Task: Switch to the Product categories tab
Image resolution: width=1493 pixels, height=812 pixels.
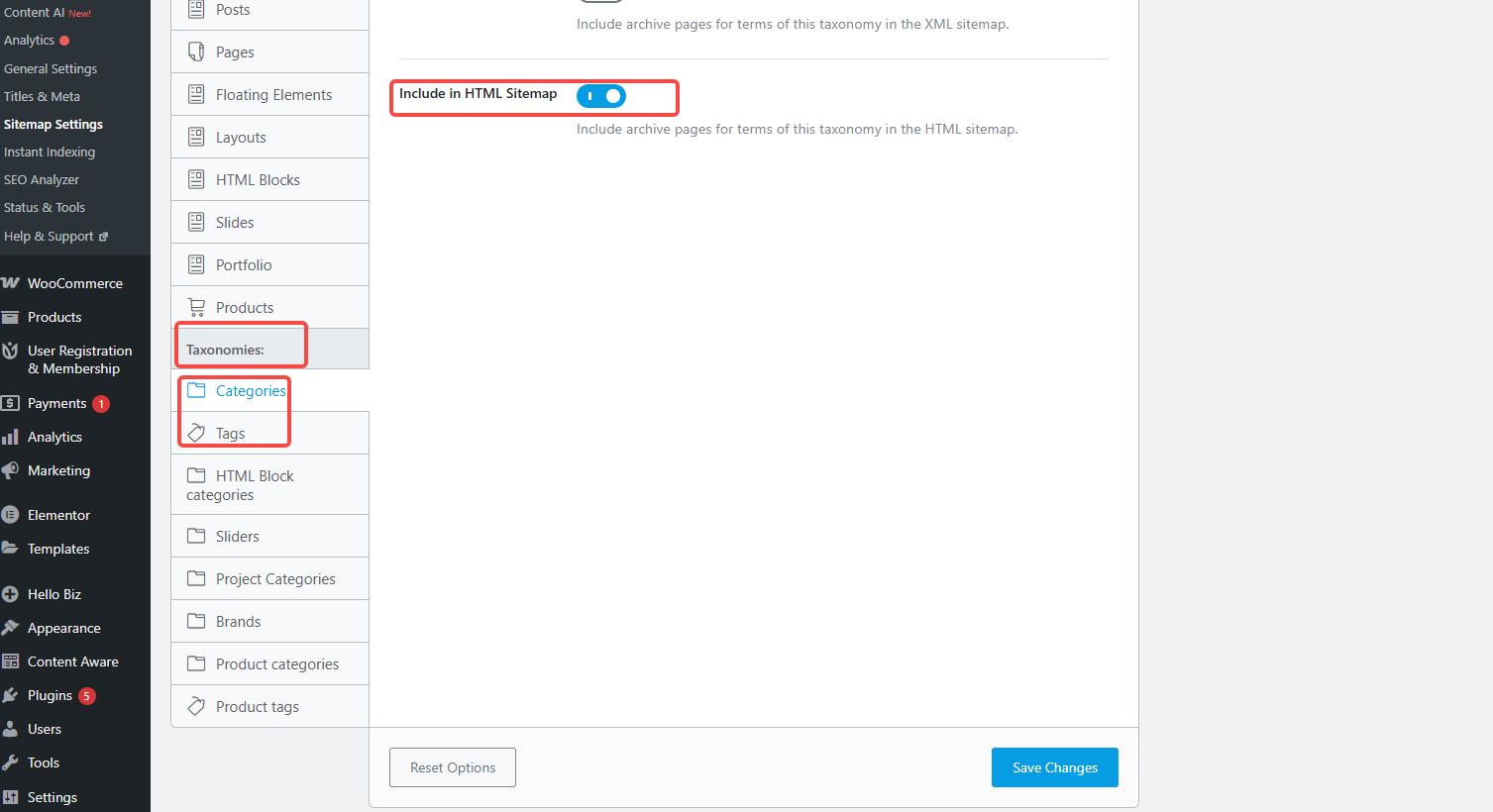Action: tap(276, 664)
